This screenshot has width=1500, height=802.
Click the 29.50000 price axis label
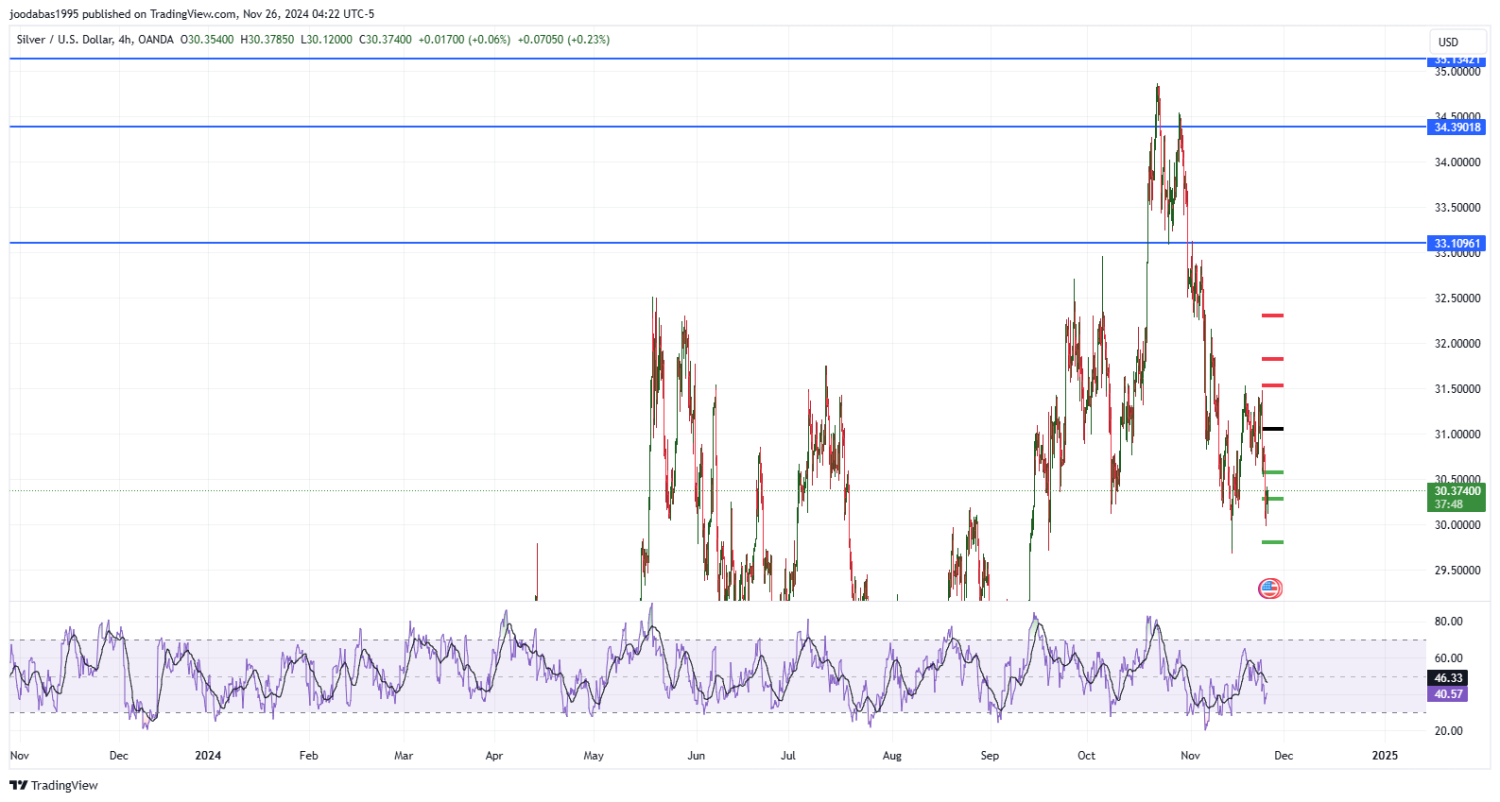point(1458,571)
